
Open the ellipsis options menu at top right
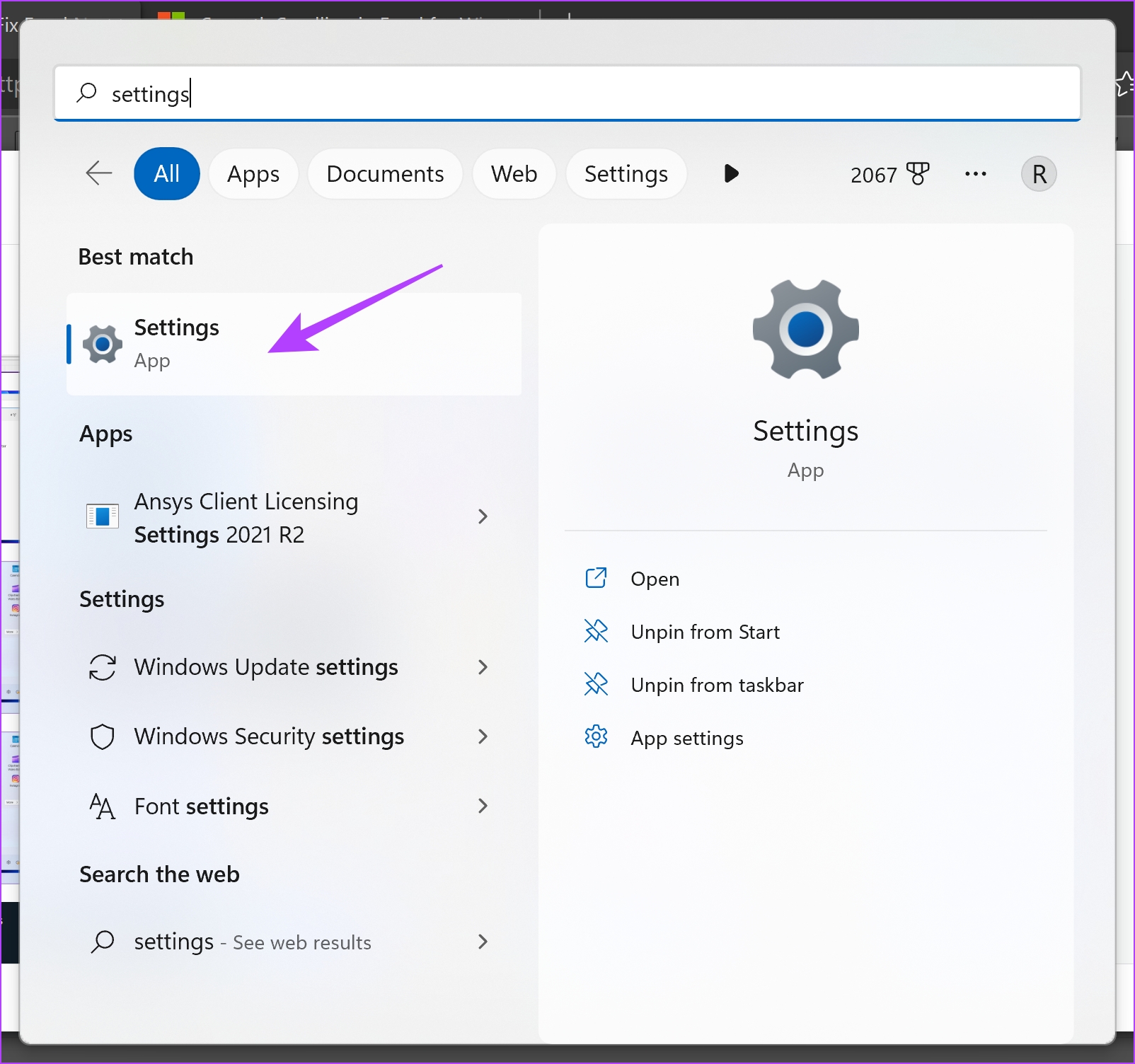[975, 174]
